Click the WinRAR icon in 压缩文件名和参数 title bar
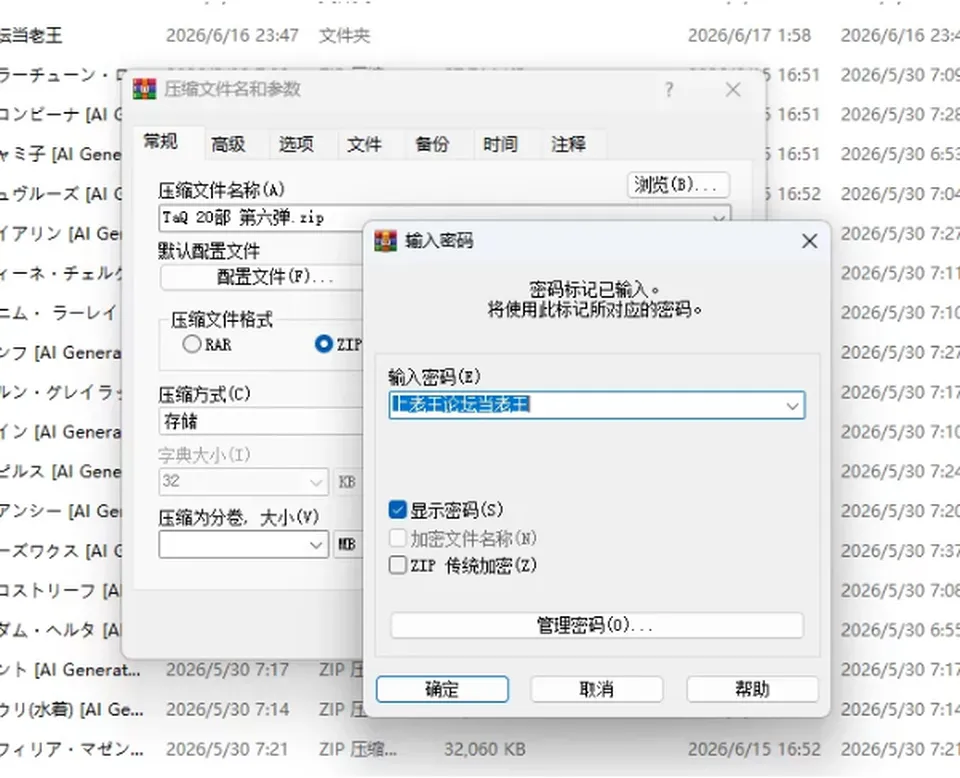960x778 pixels. (144, 89)
